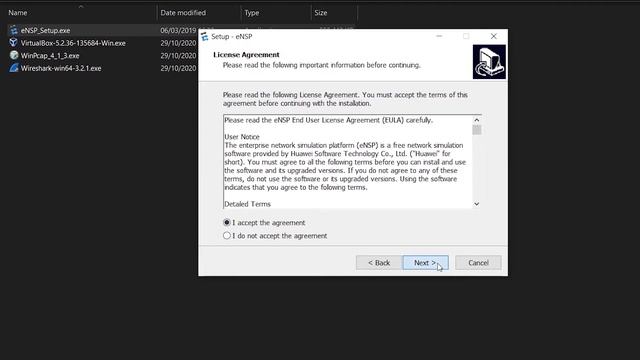Viewport: 640px width, 360px height.
Task: Select VirtualBox-5.2.36-135684-Win.exe file name
Action: coord(73,43)
